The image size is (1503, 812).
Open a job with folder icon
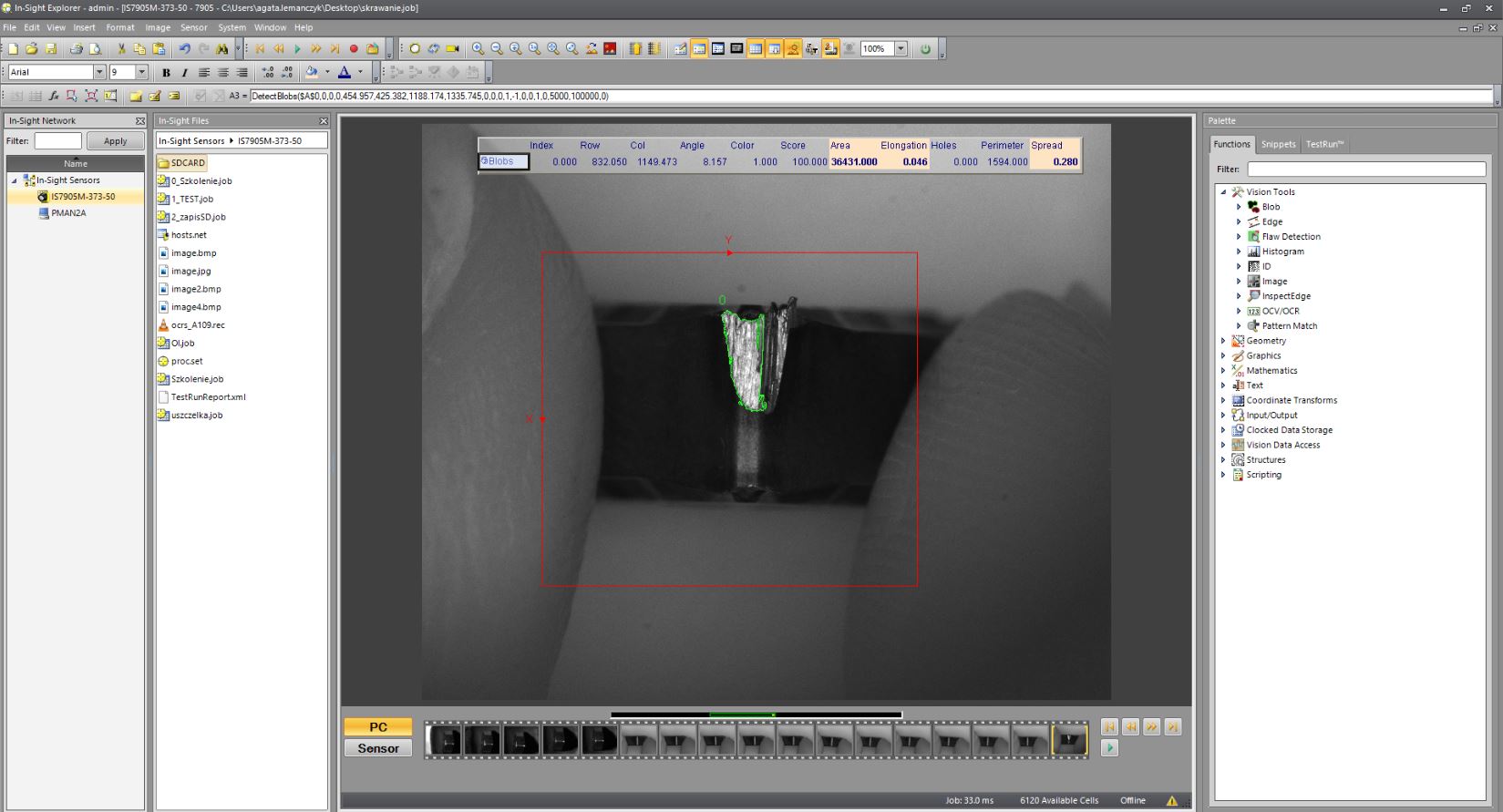click(32, 49)
